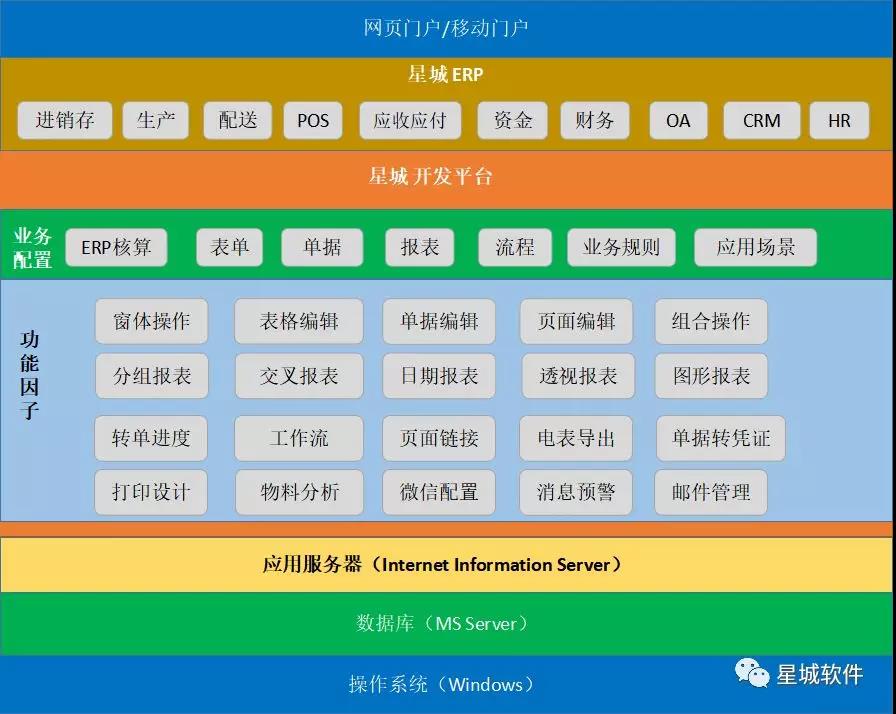Click the 交叉报表 function box
896x714 pixels.
click(x=299, y=376)
